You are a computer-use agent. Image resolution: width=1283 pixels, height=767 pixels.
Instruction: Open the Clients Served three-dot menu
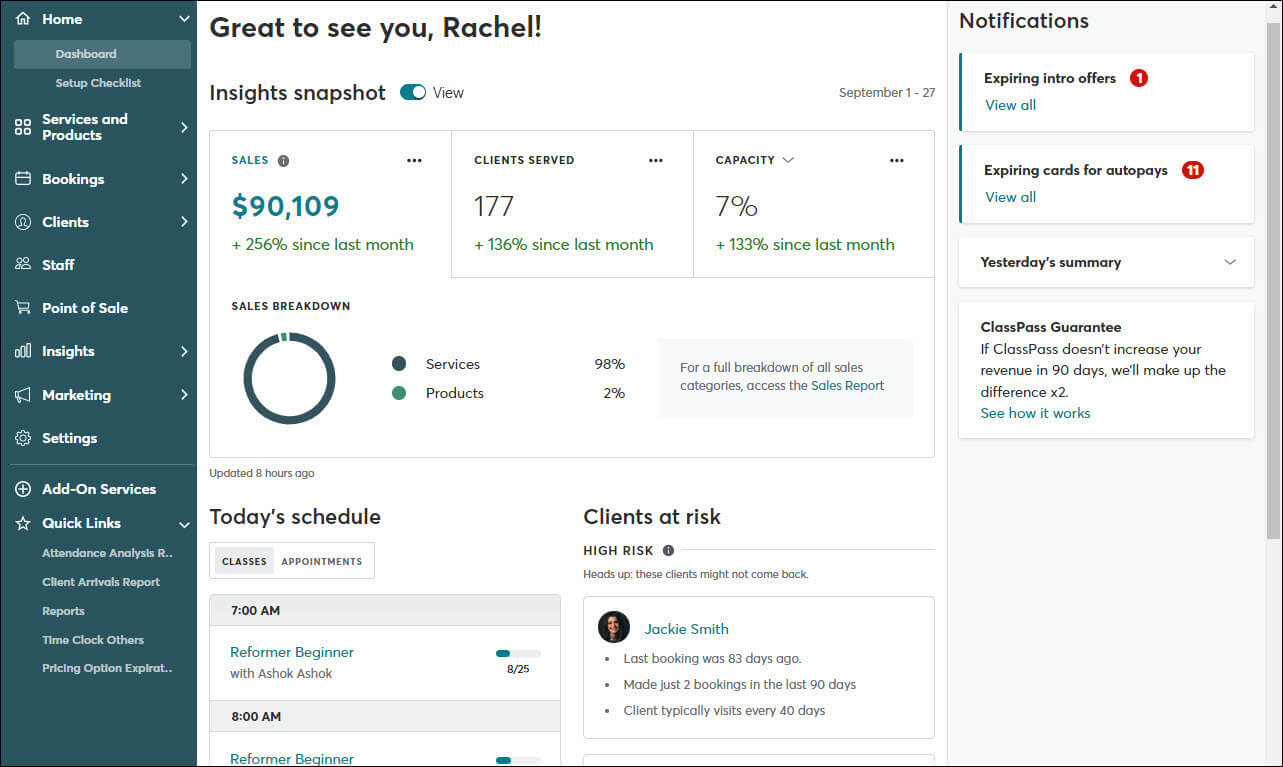click(x=656, y=160)
